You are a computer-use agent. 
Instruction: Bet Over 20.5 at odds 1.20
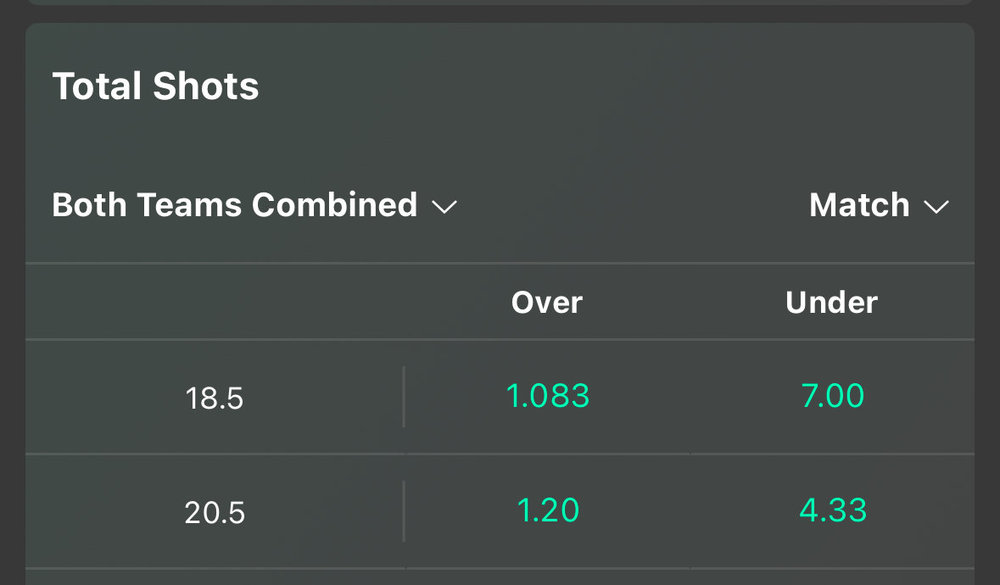(547, 511)
